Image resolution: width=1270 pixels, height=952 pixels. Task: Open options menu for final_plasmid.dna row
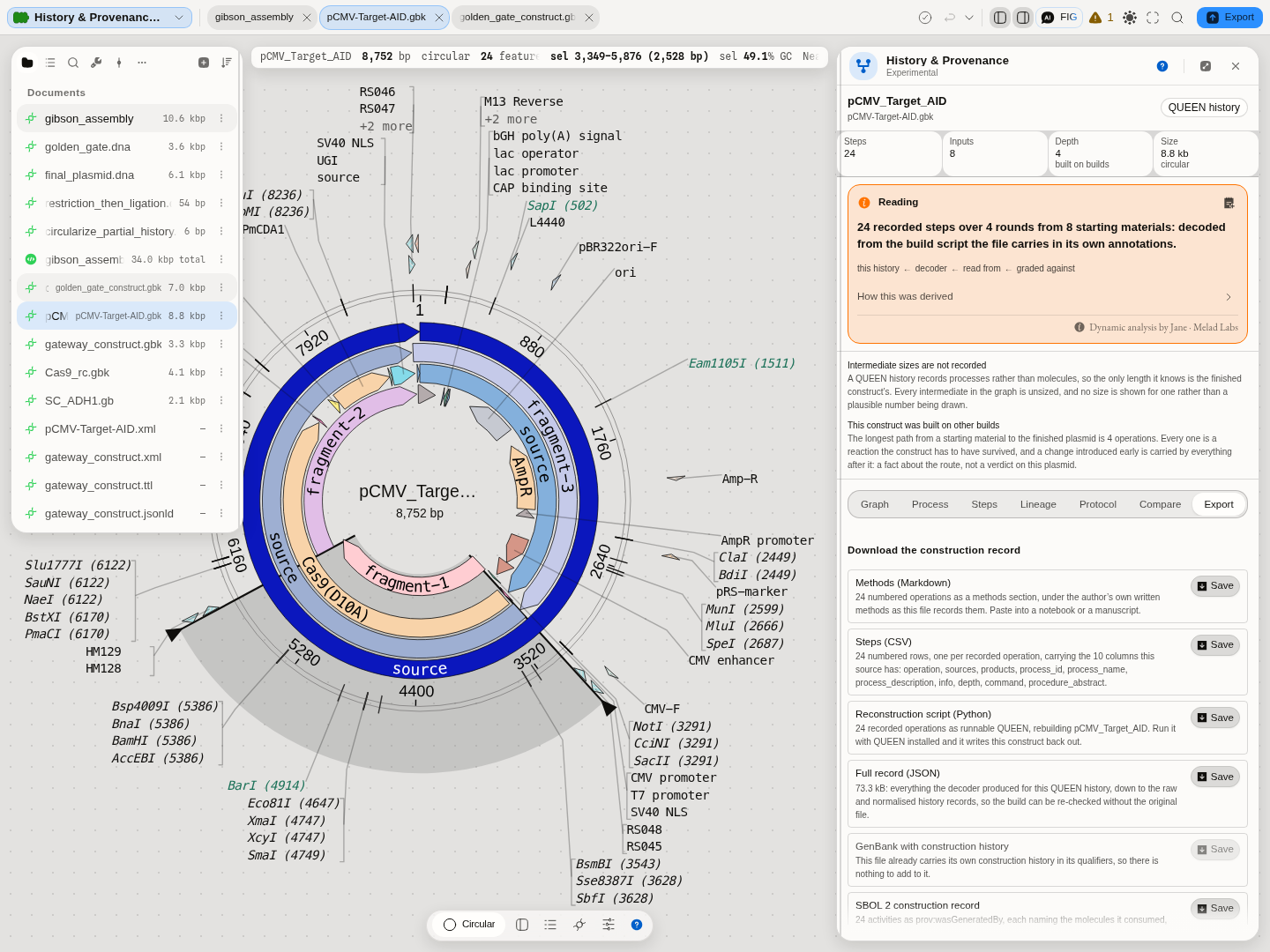221,175
